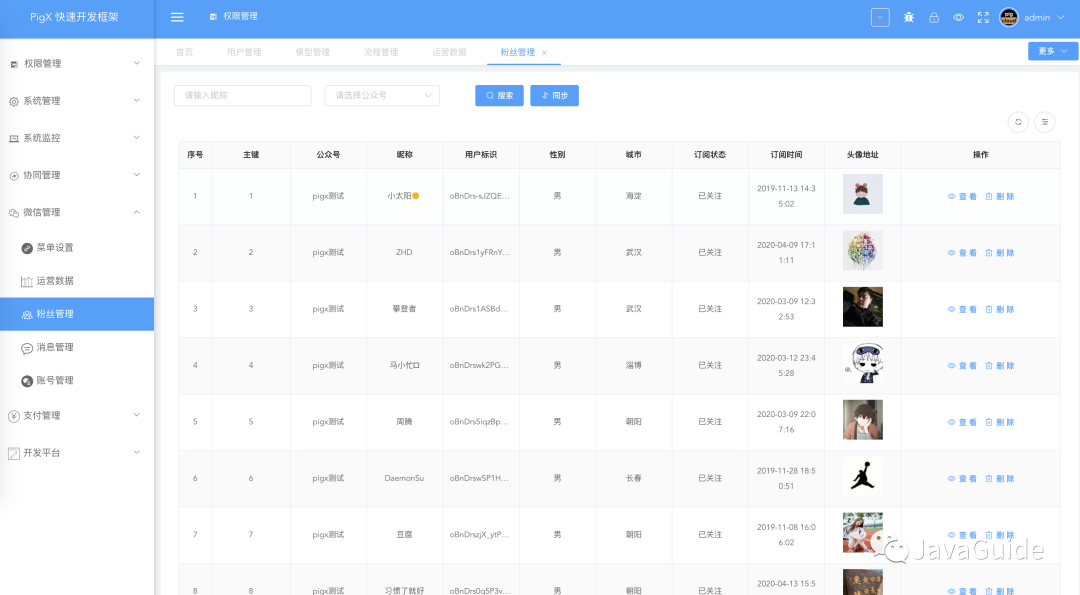Click the bug/debug icon in top bar

coord(908,17)
